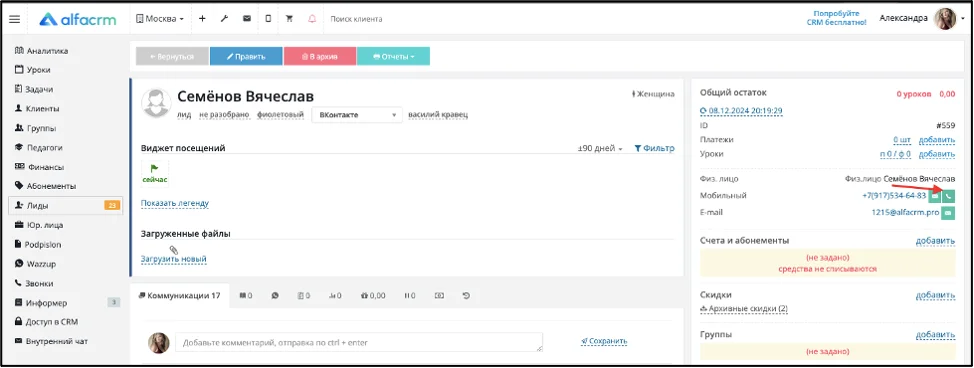
Task: Open the Отчеты dropdown button
Action: click(x=393, y=57)
